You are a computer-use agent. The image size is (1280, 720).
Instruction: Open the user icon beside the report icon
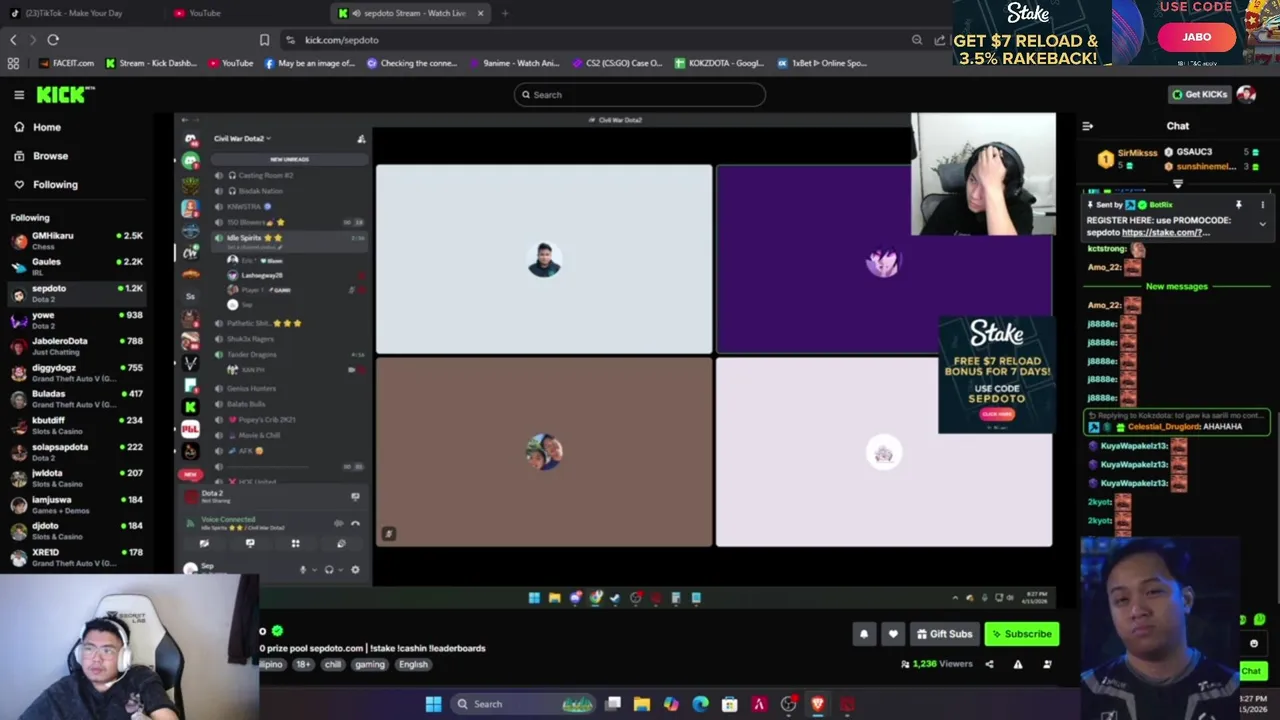pos(1047,664)
